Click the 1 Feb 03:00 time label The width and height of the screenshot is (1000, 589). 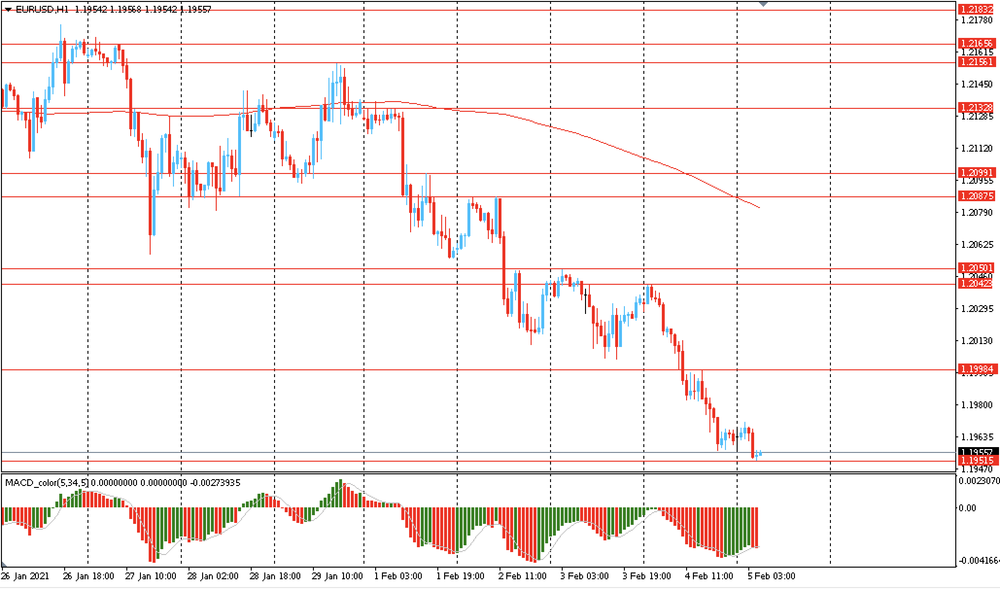398,576
